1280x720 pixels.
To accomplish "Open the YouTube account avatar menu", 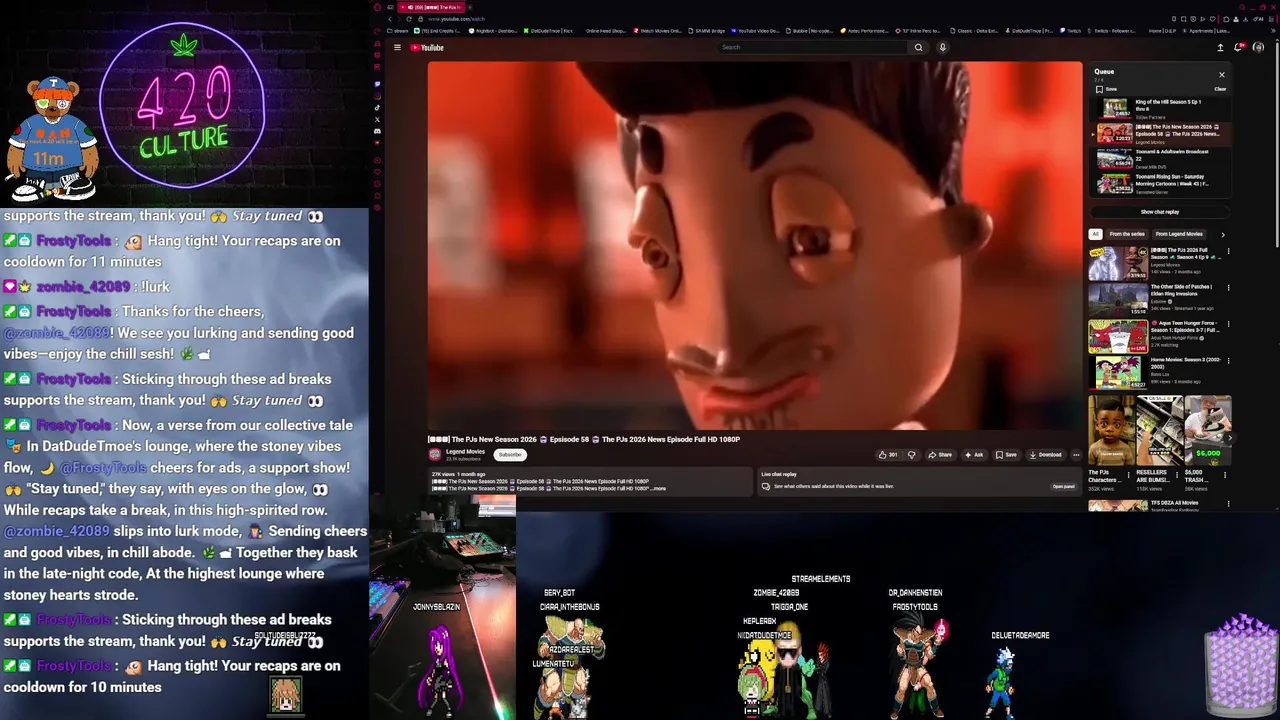I will click(1258, 47).
